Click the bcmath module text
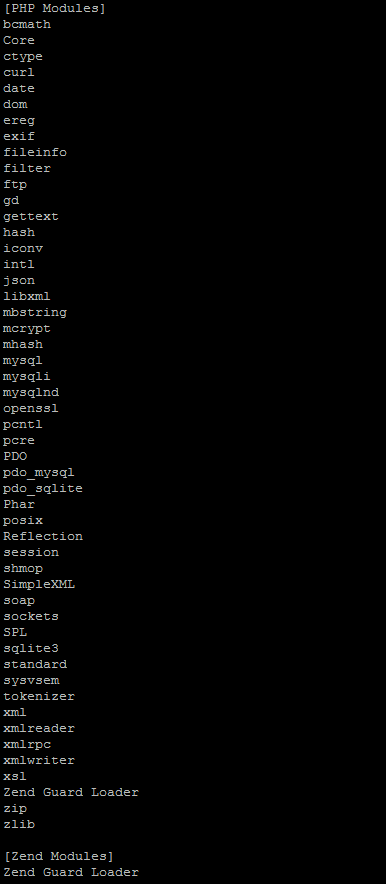Viewport: 386px width, 884px height. (x=26, y=24)
